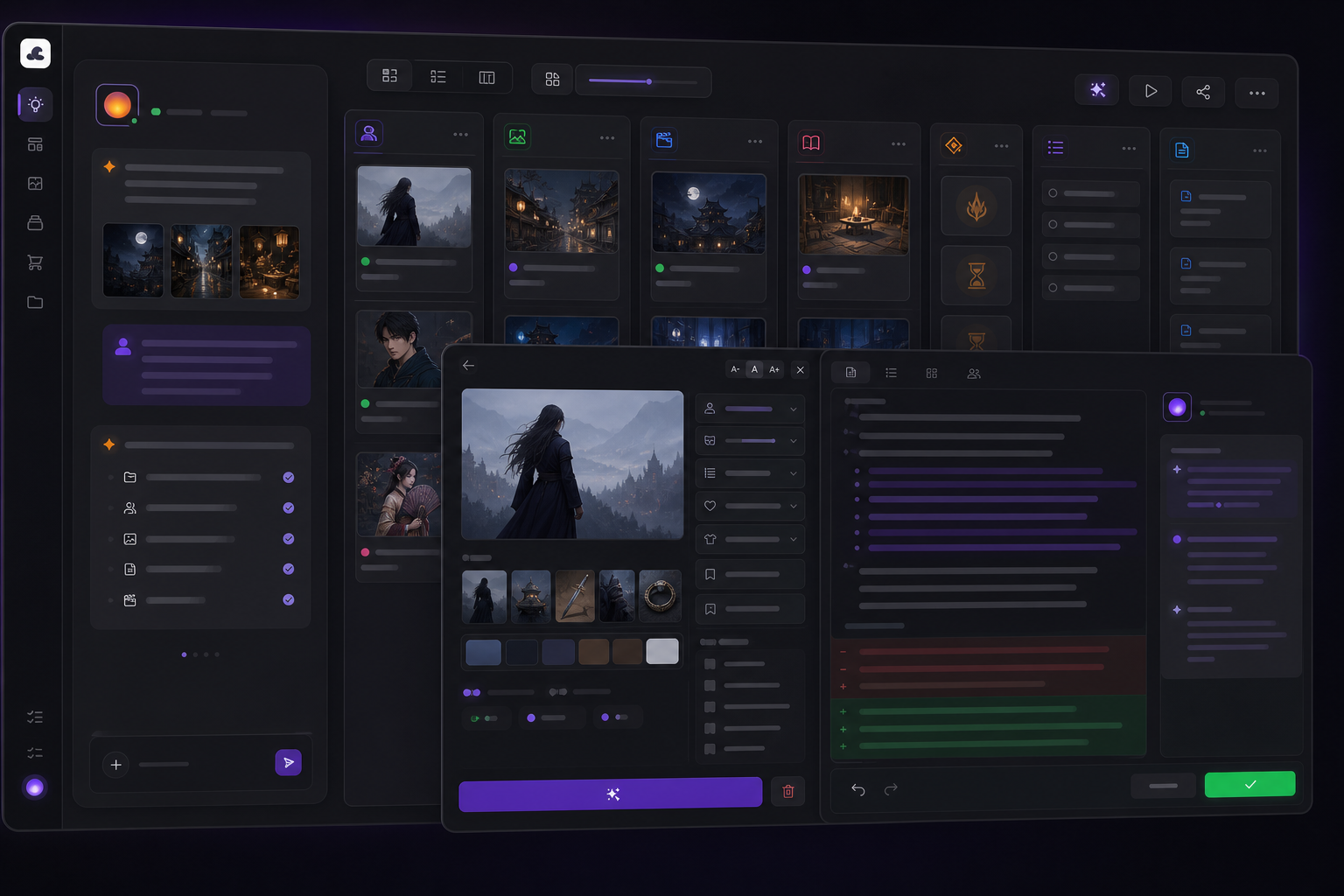Click the share icon in top toolbar
Image resolution: width=1344 pixels, height=896 pixels.
coord(1203,92)
